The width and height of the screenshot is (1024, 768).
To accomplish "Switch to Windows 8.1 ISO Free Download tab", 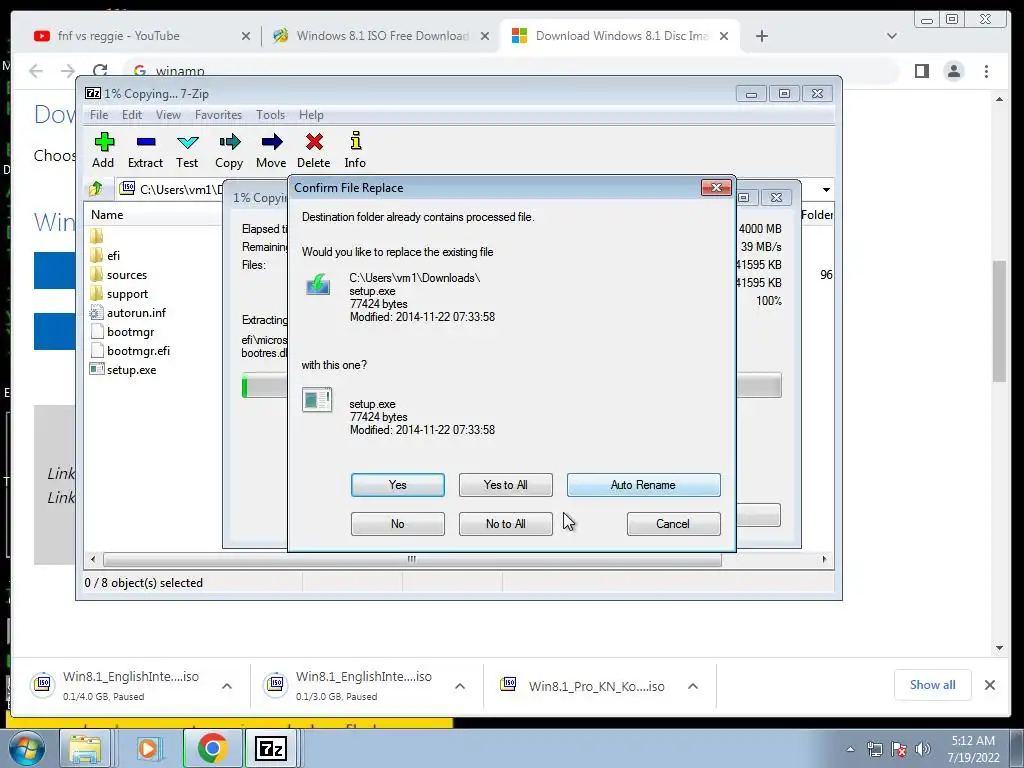I will 383,36.
